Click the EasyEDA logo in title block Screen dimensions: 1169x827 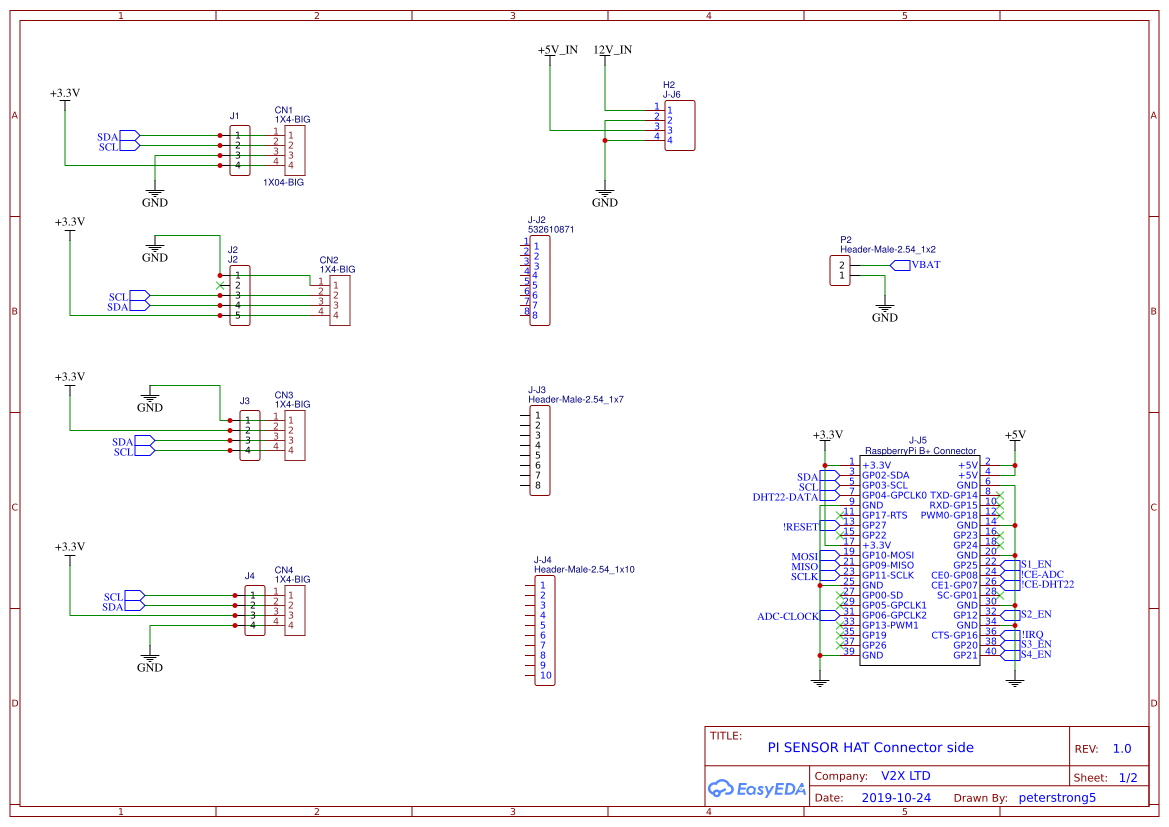[757, 789]
